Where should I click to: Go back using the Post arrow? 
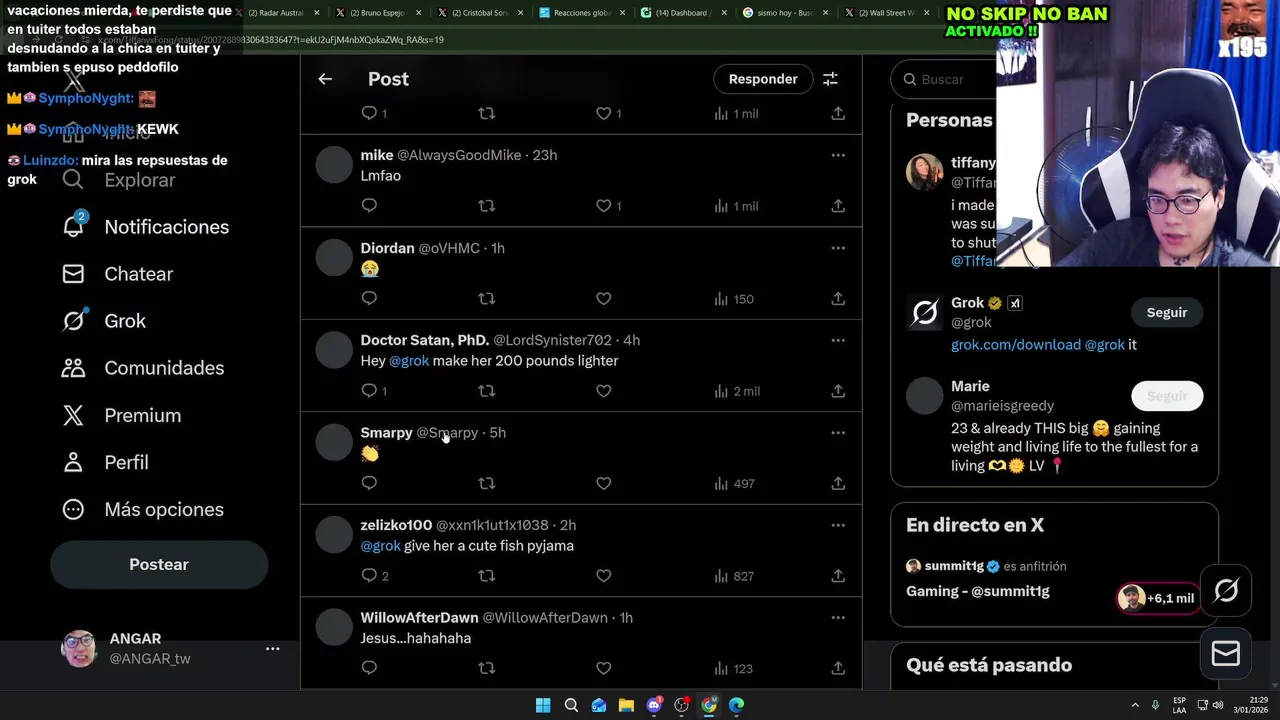click(325, 79)
